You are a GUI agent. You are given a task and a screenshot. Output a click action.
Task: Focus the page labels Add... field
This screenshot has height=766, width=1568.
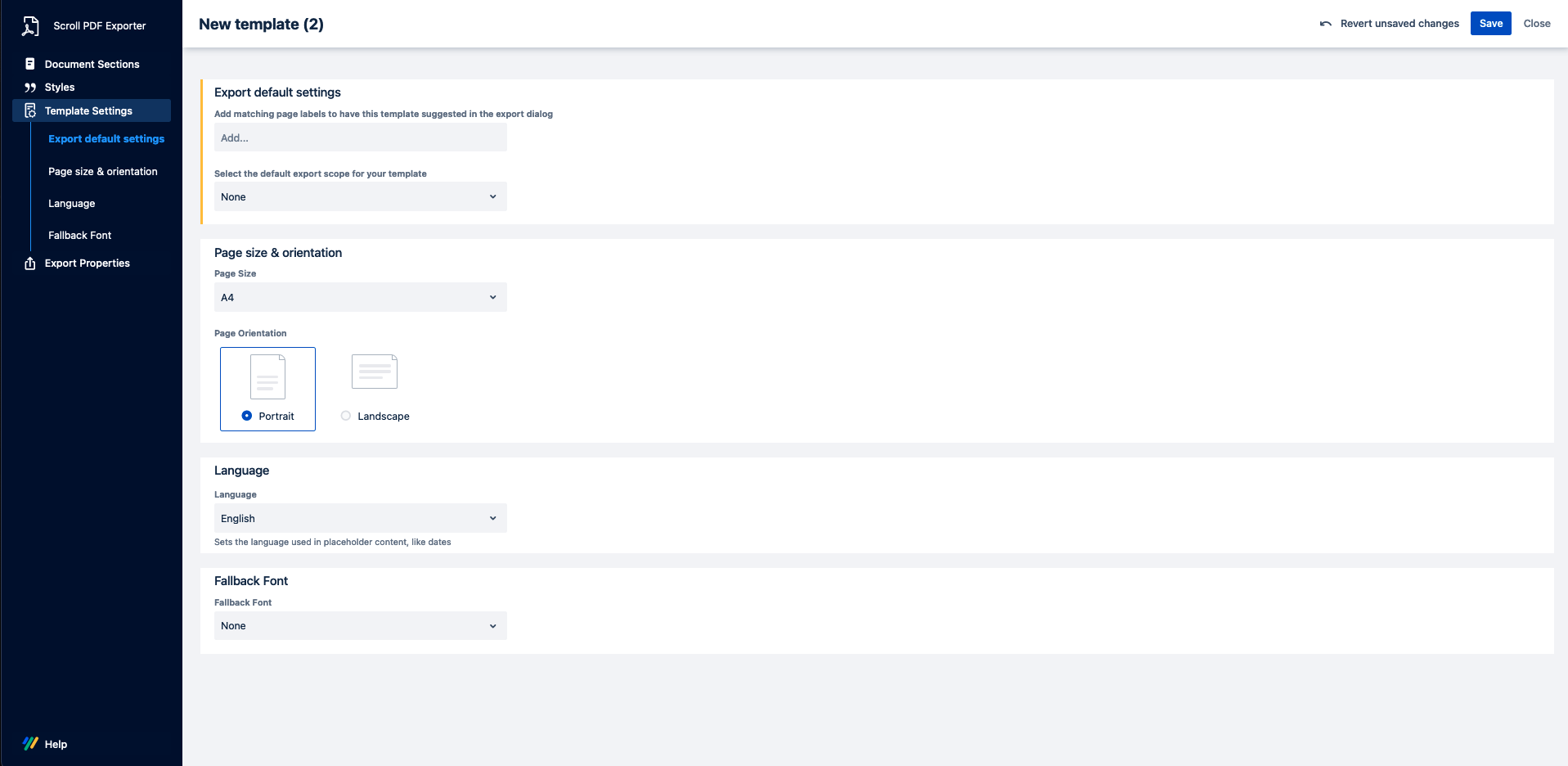click(360, 138)
